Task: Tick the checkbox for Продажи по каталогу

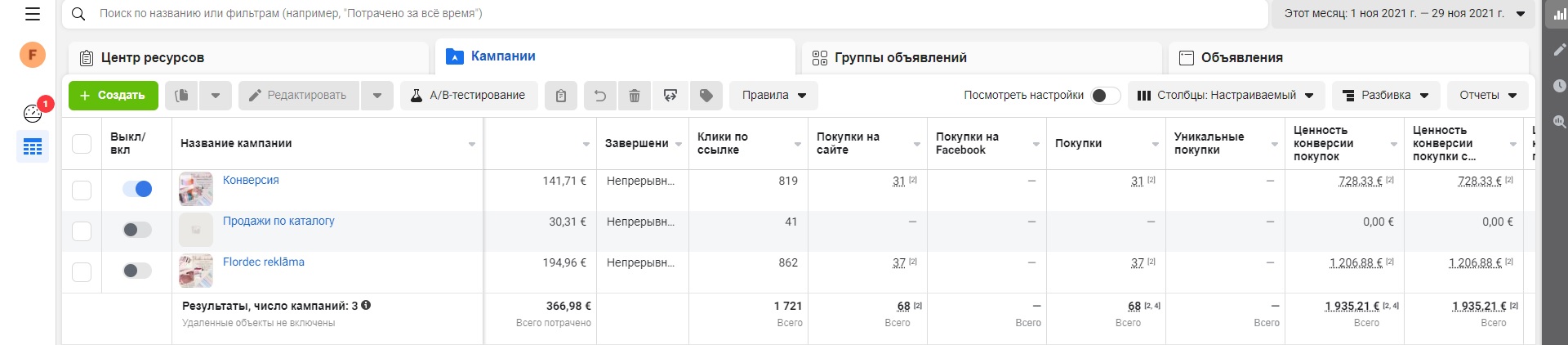Action: [82, 231]
